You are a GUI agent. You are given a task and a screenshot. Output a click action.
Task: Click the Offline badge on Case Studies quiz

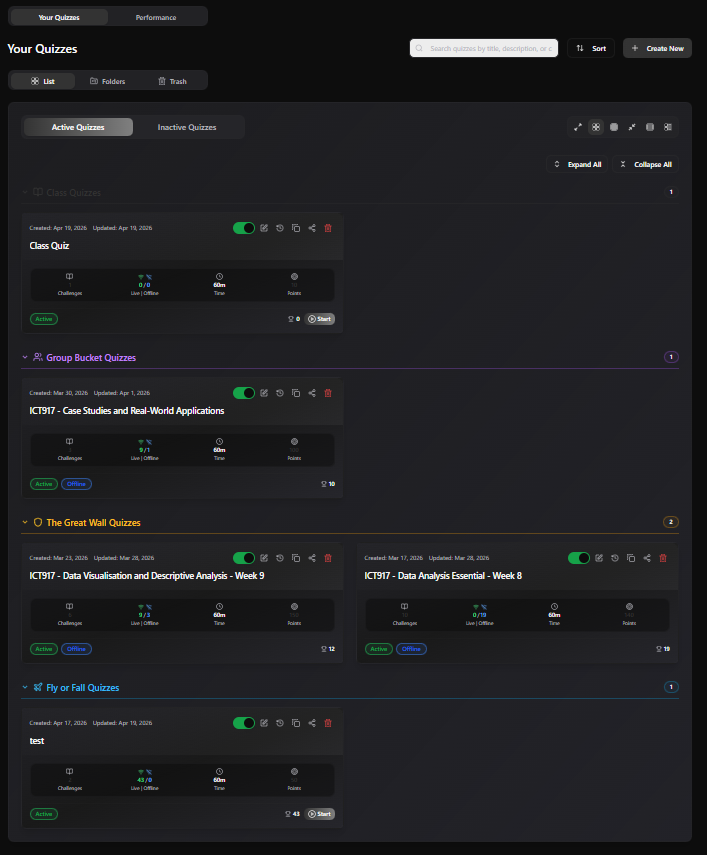[76, 484]
